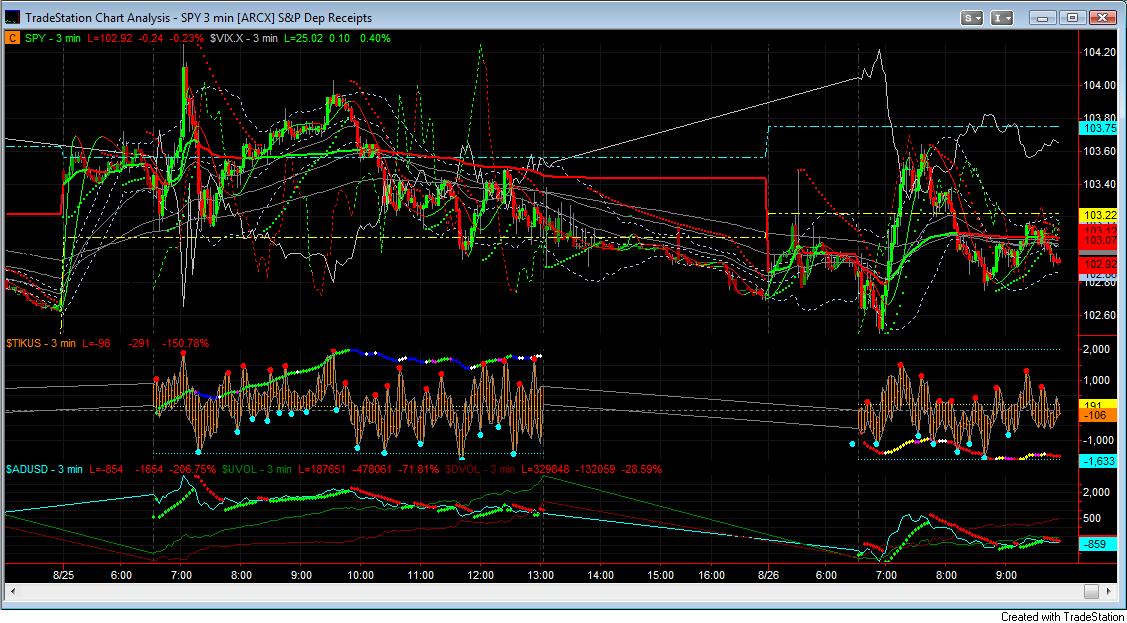Select the '$VIX.X - 3 min' status label
Image resolution: width=1127 pixels, height=623 pixels.
pos(243,38)
